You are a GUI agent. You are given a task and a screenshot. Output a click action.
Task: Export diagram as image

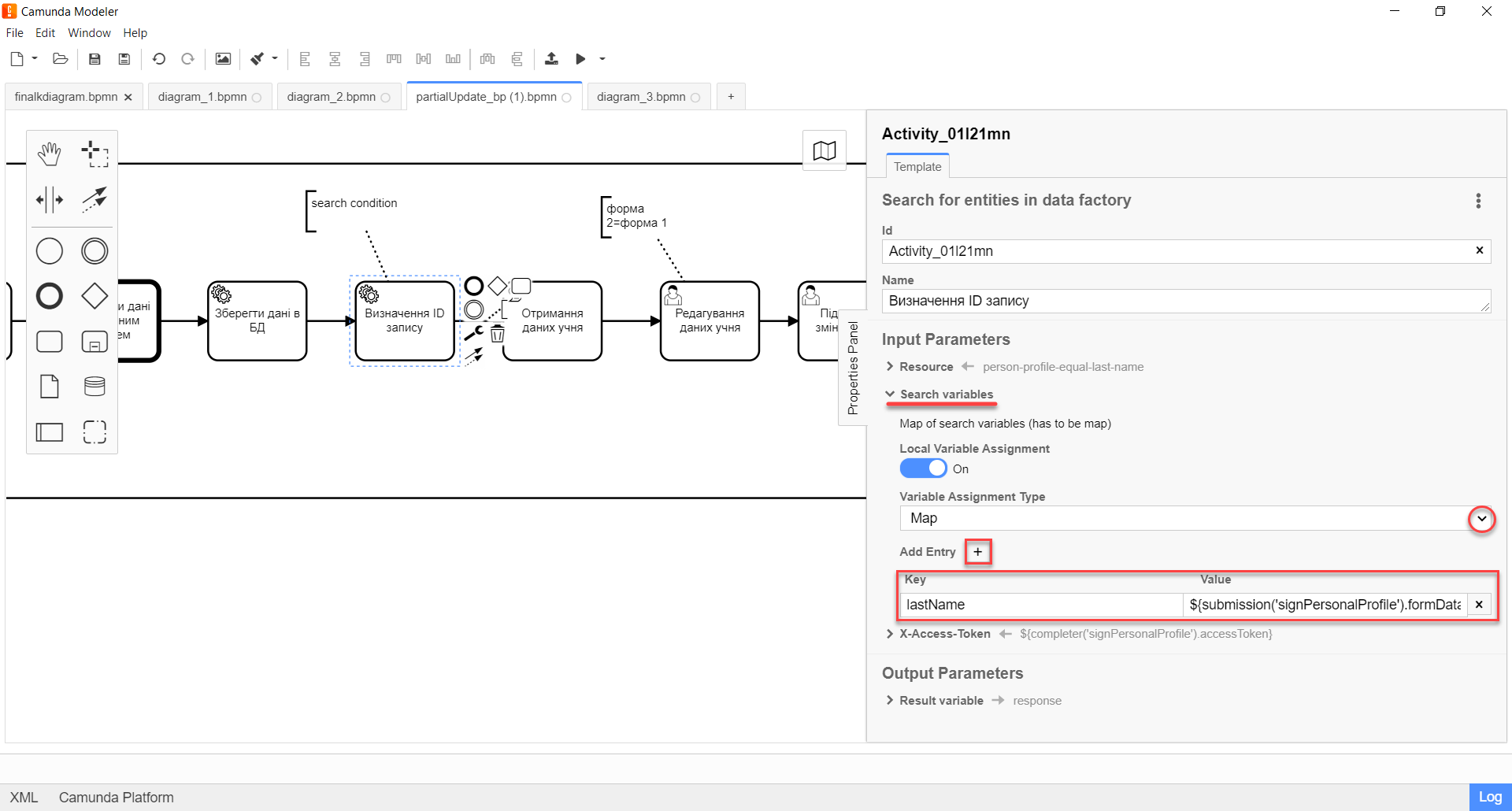[x=223, y=59]
